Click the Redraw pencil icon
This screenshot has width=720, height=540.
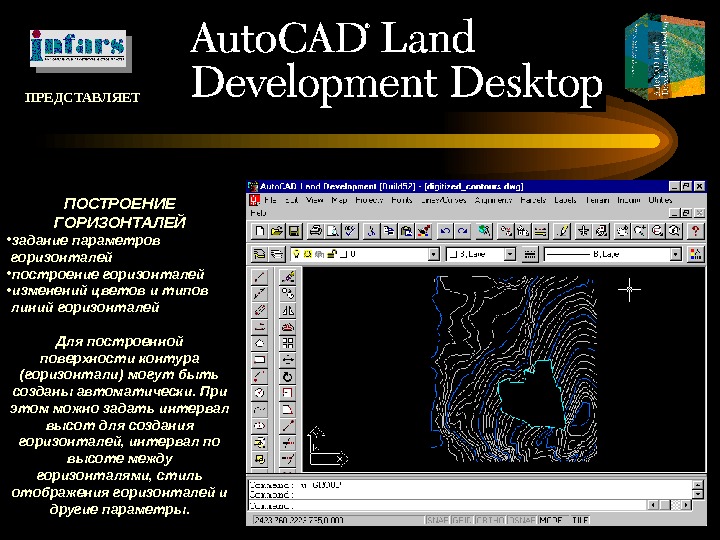point(562,231)
